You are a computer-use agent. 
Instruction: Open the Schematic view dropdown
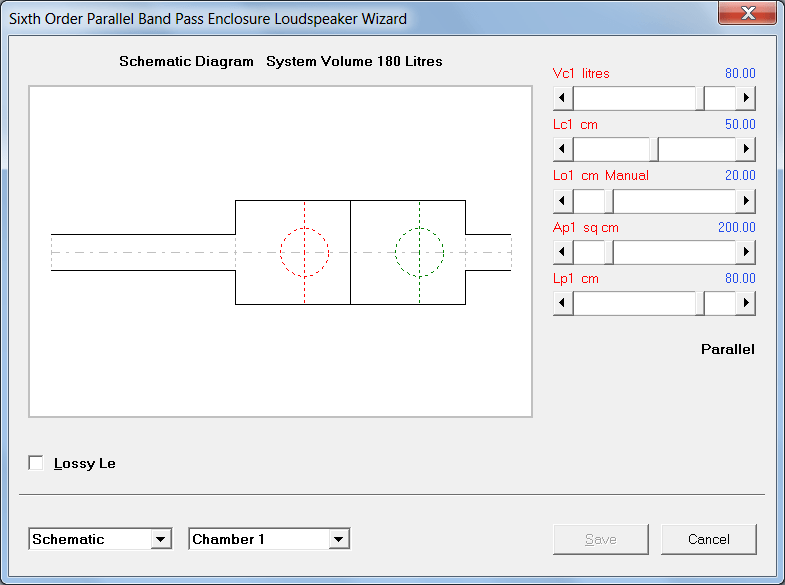pyautogui.click(x=160, y=539)
